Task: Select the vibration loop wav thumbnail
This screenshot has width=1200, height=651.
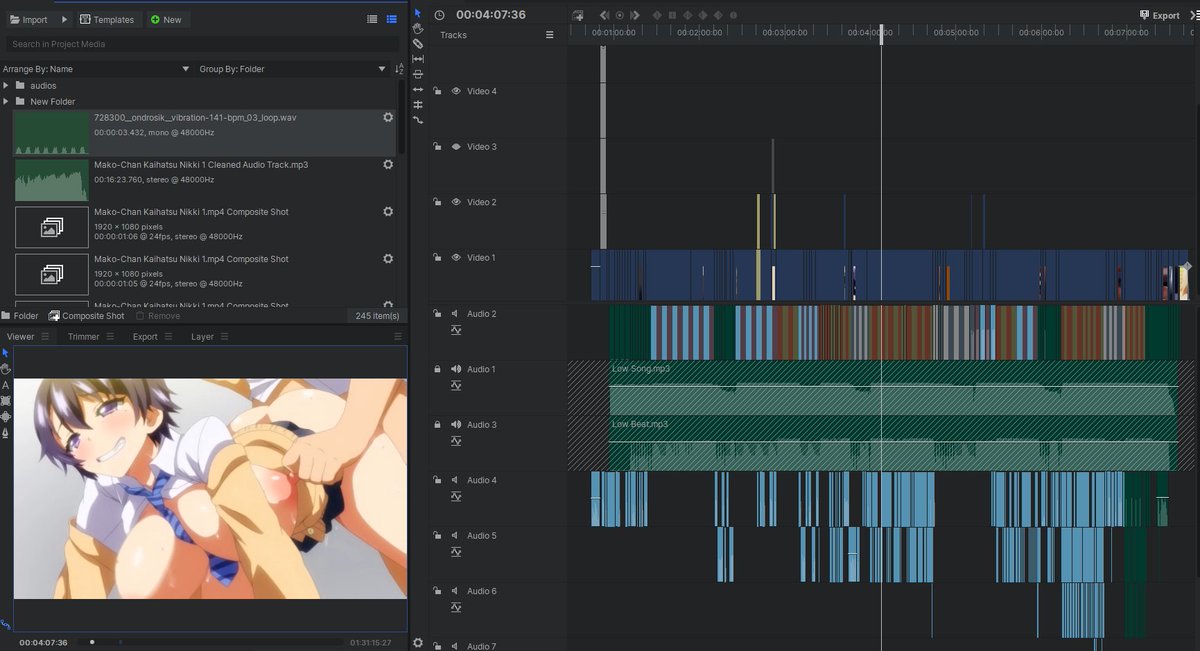Action: (x=52, y=133)
